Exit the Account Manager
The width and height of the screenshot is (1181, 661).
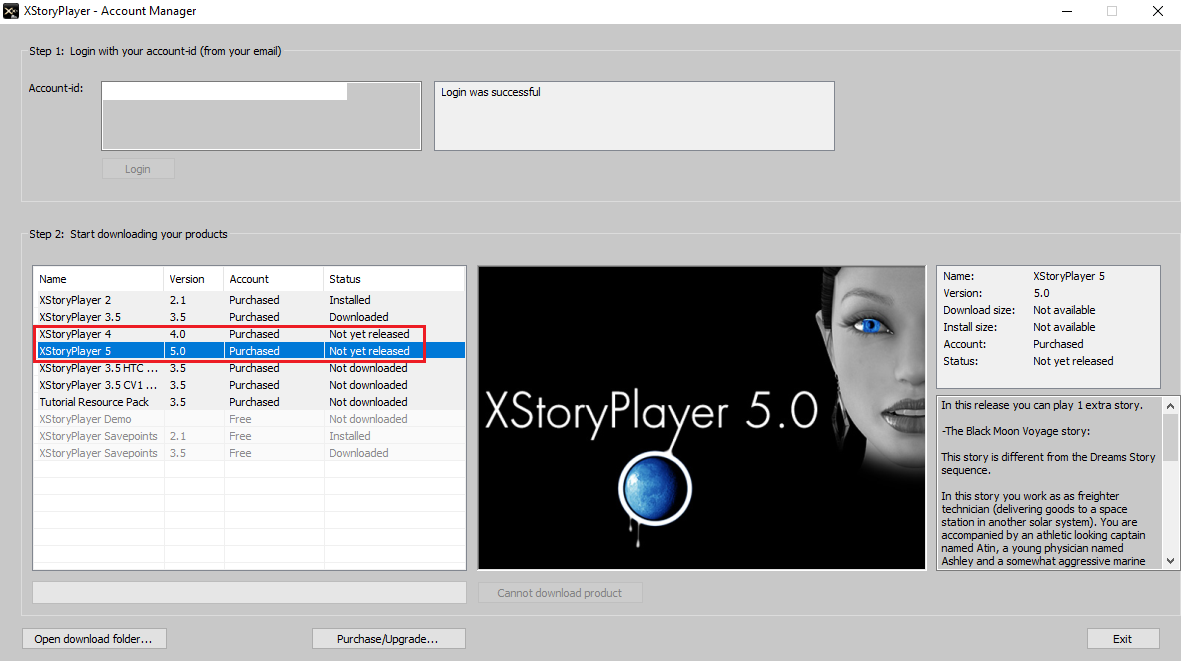[x=1122, y=638]
